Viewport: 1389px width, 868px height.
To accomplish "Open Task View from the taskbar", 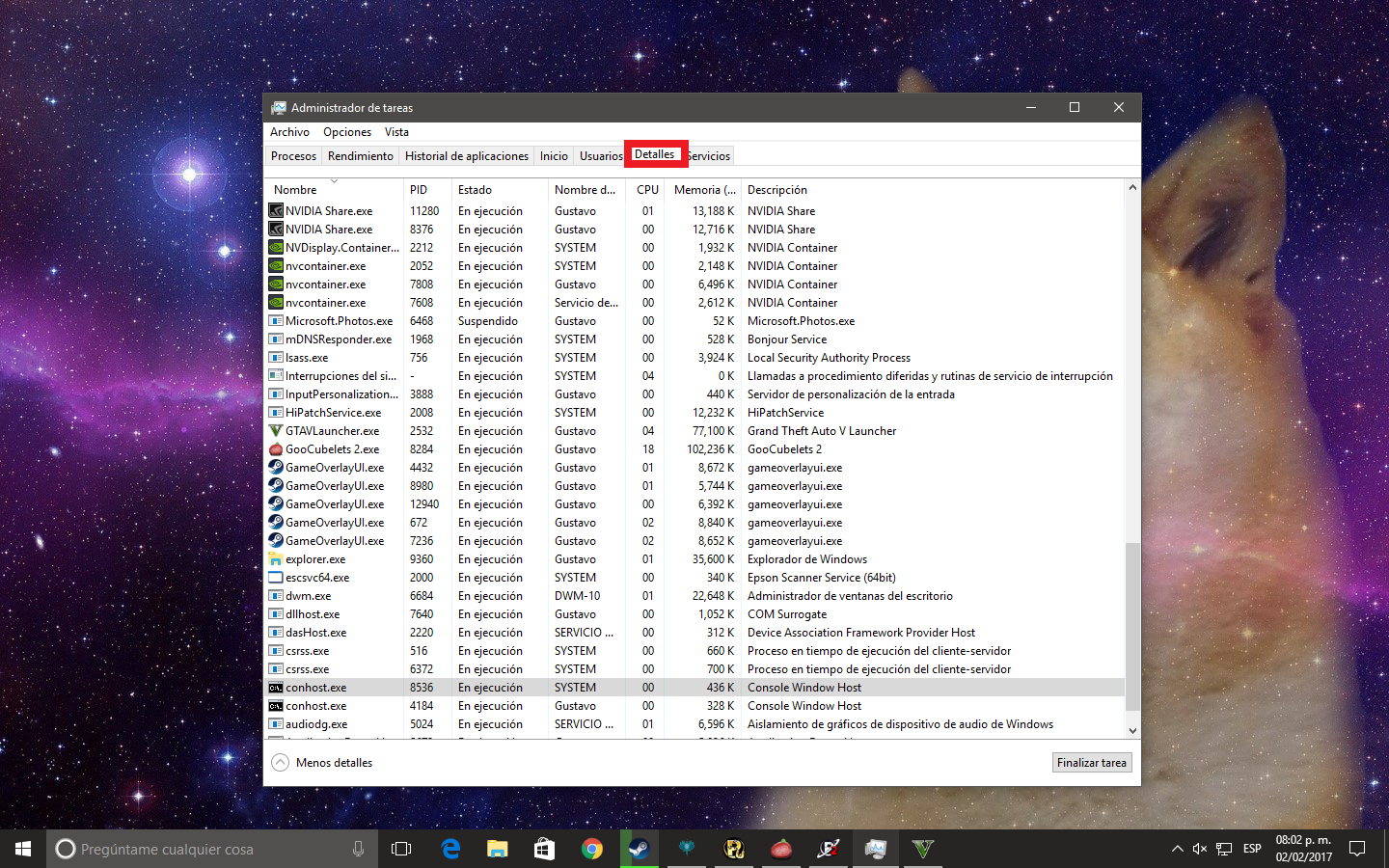I will tap(401, 849).
